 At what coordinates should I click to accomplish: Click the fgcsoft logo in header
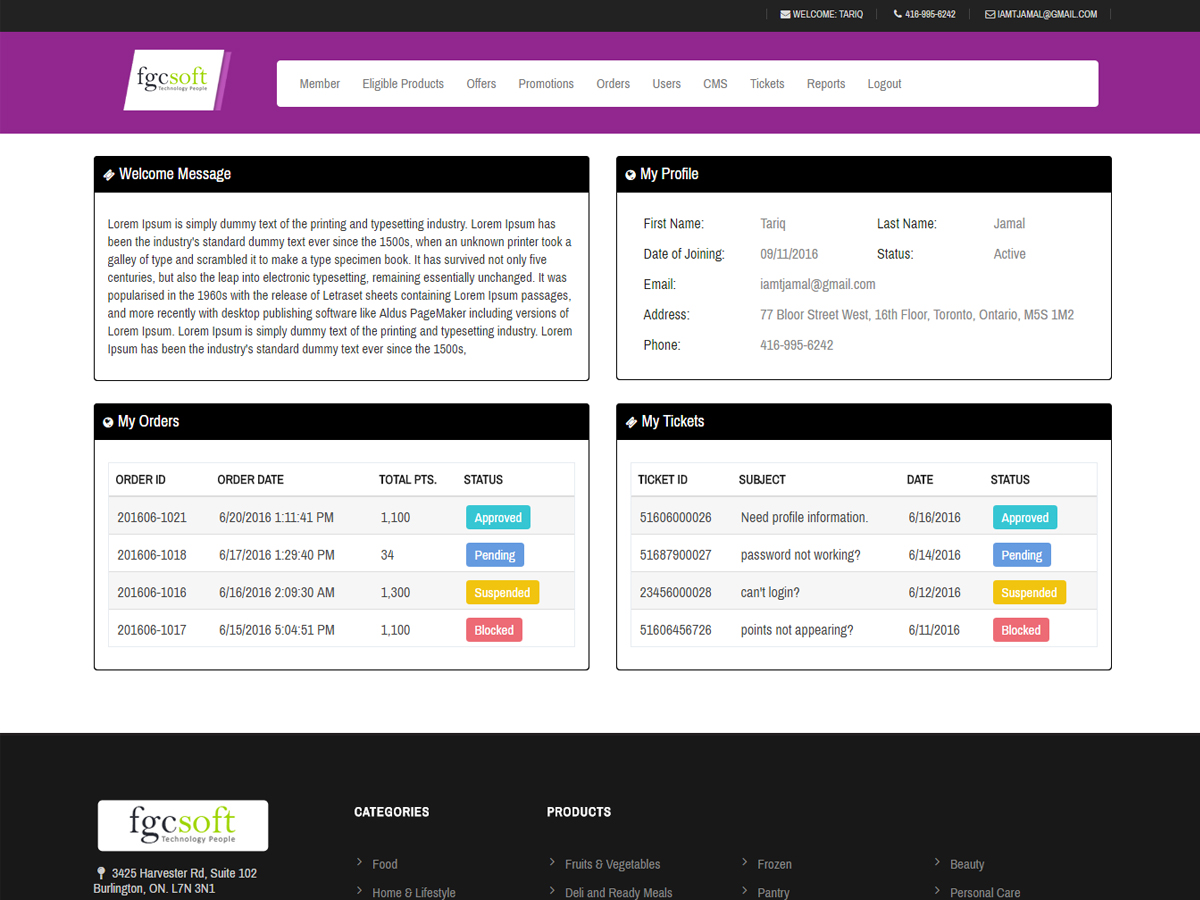coord(177,80)
